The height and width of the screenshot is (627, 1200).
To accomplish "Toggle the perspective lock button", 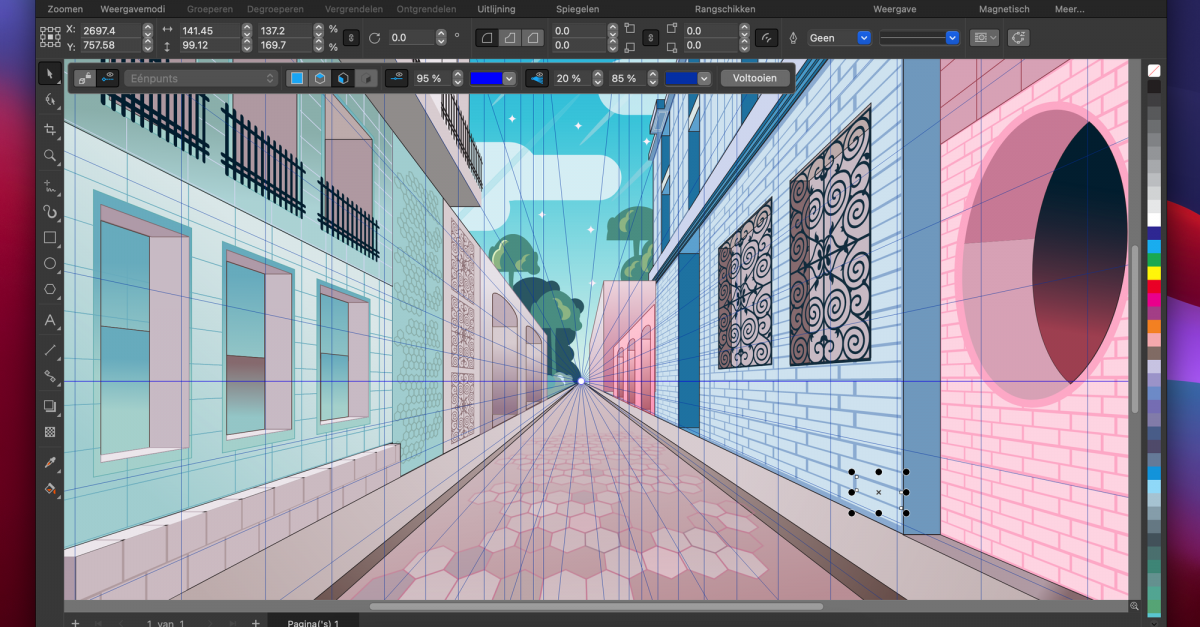I will [x=86, y=78].
